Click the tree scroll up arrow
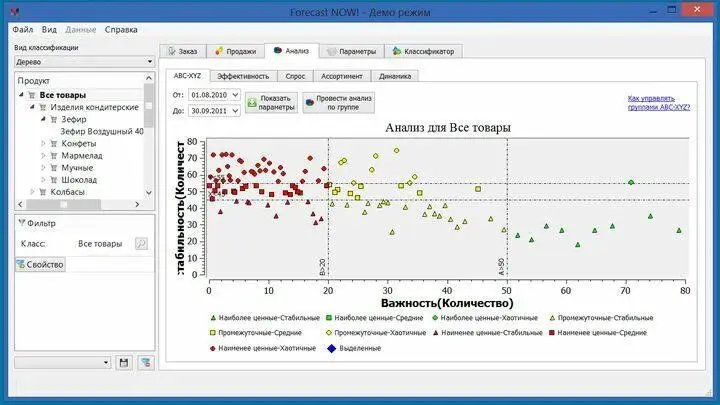 (x=149, y=79)
